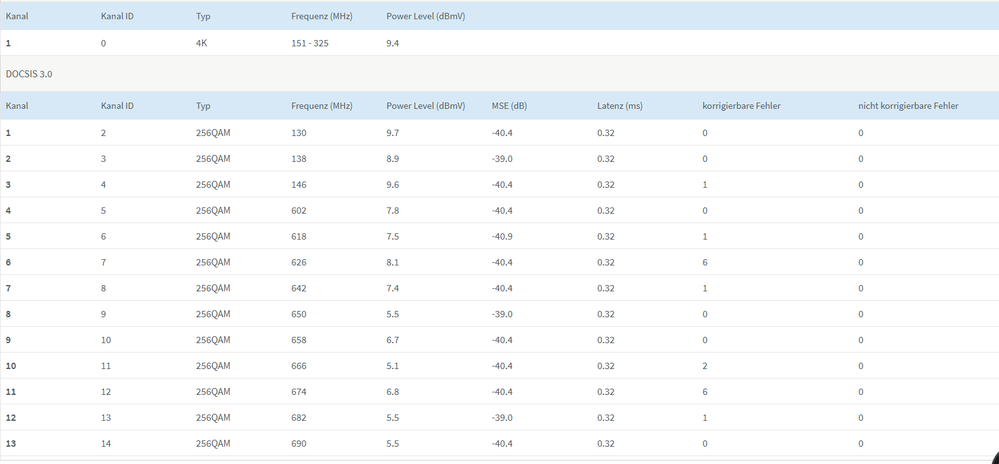This screenshot has height=464, width=999.
Task: Click the power level 7.8 value
Action: coord(392,210)
